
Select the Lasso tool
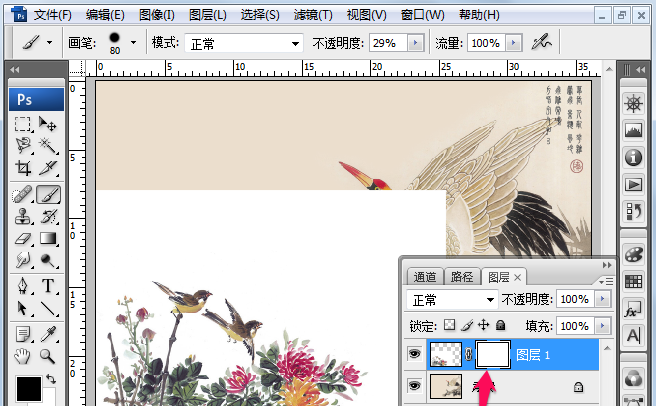click(23, 145)
